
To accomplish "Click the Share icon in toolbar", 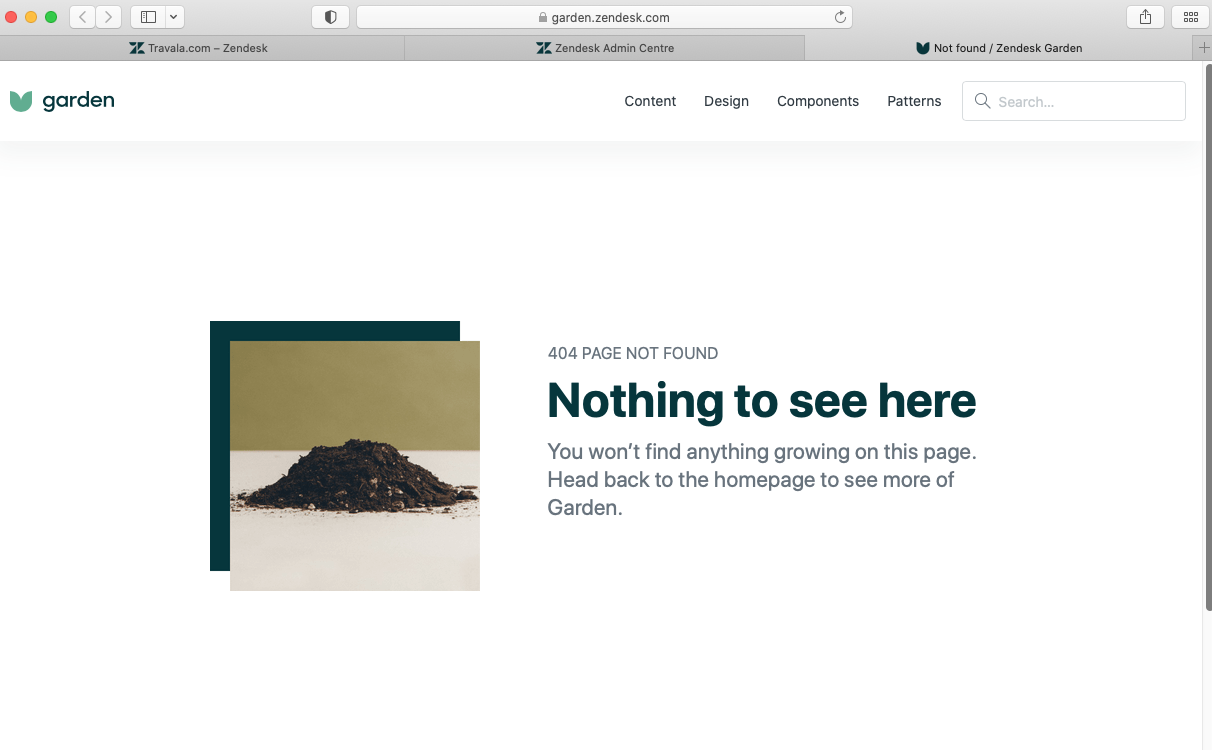I will click(x=1145, y=17).
